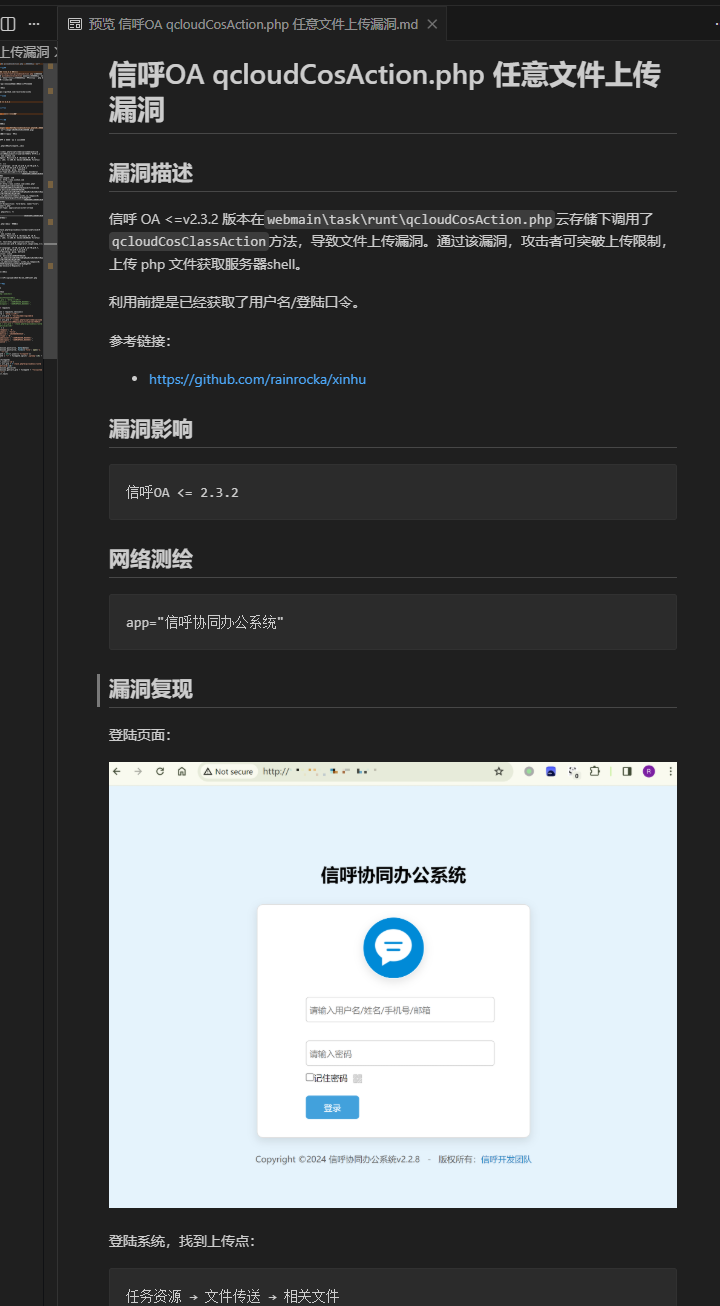Click the green circle extension icon in embedded browser

[529, 772]
